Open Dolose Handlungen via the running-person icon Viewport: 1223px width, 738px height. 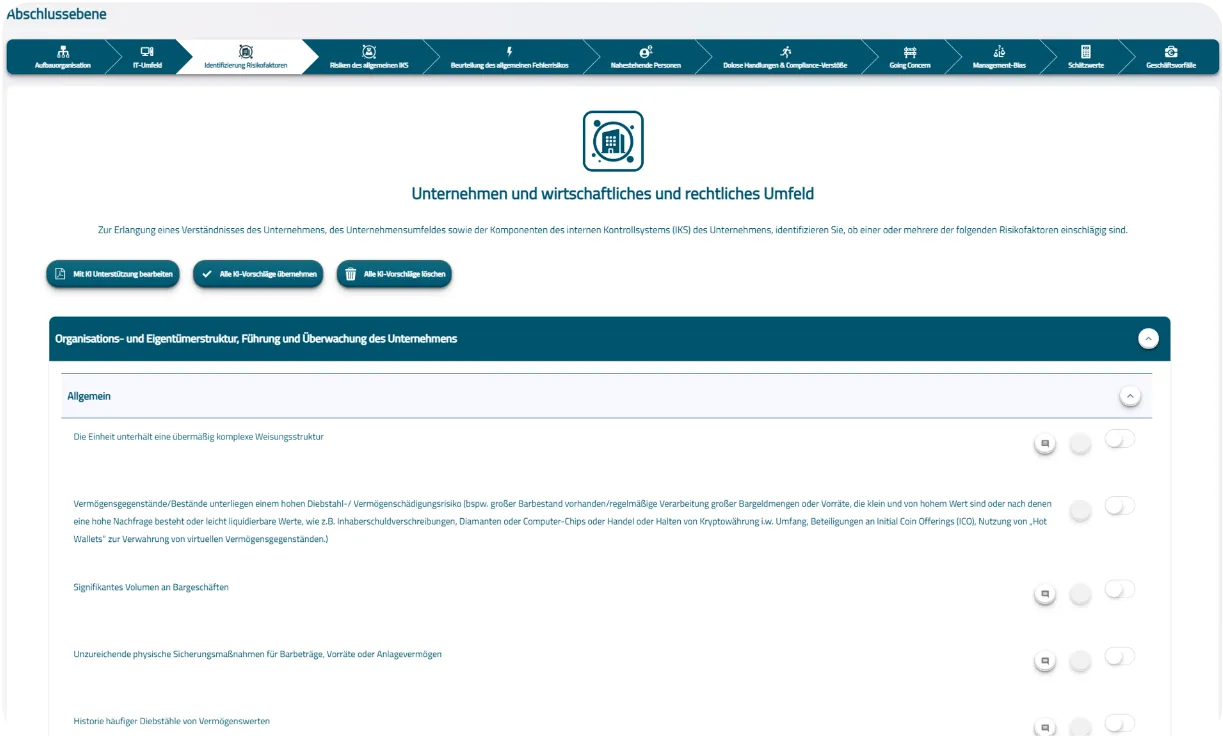[x=785, y=51]
